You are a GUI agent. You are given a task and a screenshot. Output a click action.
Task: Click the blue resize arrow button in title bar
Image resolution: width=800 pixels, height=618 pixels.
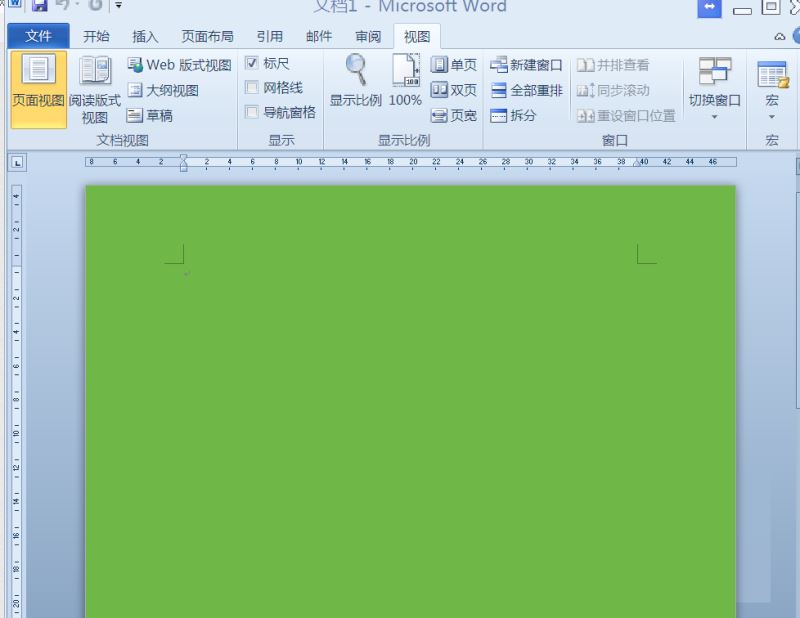(x=709, y=8)
